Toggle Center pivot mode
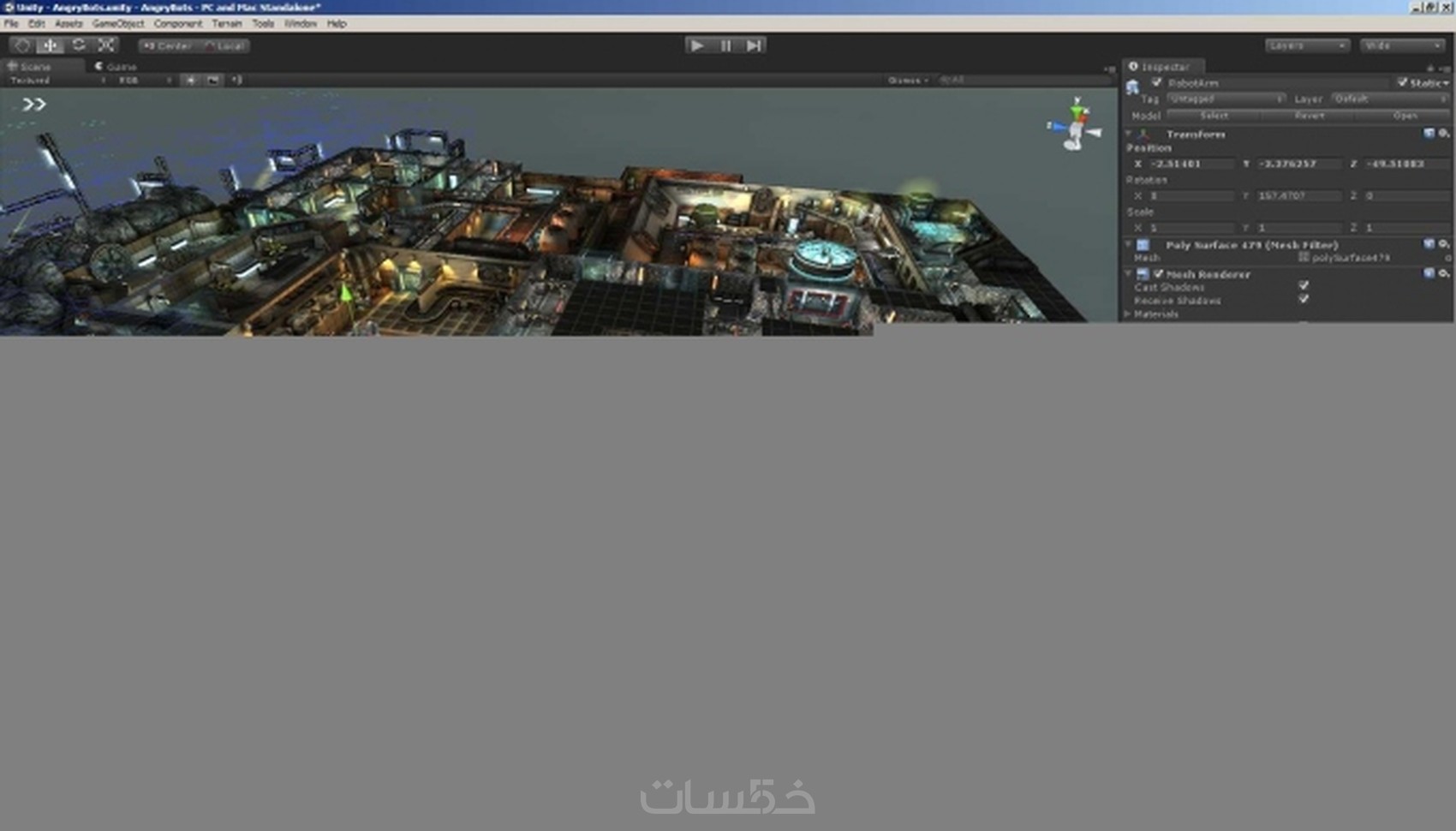Screen dimensions: 1456x831 (x=167, y=45)
